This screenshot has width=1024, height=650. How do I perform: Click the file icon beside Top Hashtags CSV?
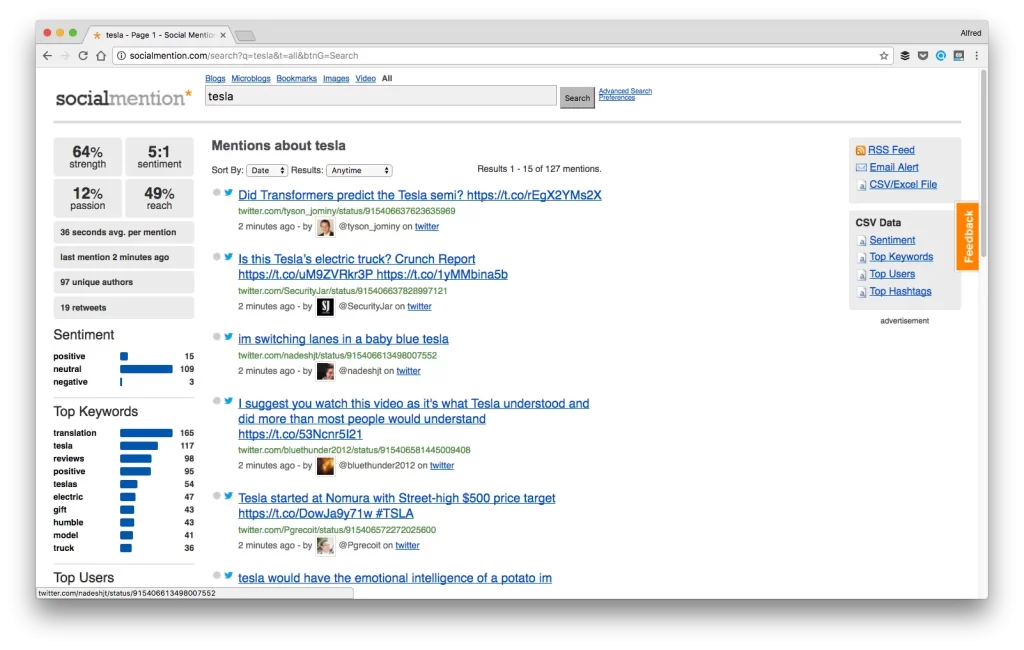[x=861, y=291]
